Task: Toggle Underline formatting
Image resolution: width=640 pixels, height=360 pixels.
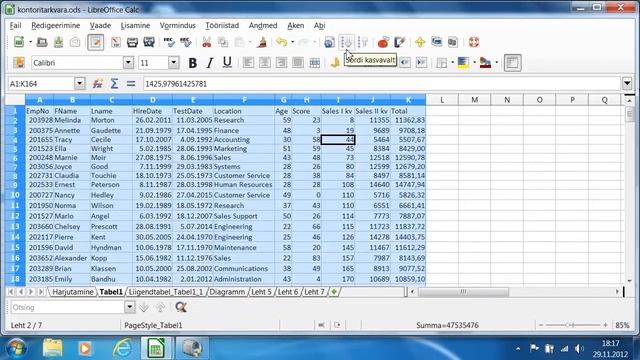Action: [x=227, y=62]
